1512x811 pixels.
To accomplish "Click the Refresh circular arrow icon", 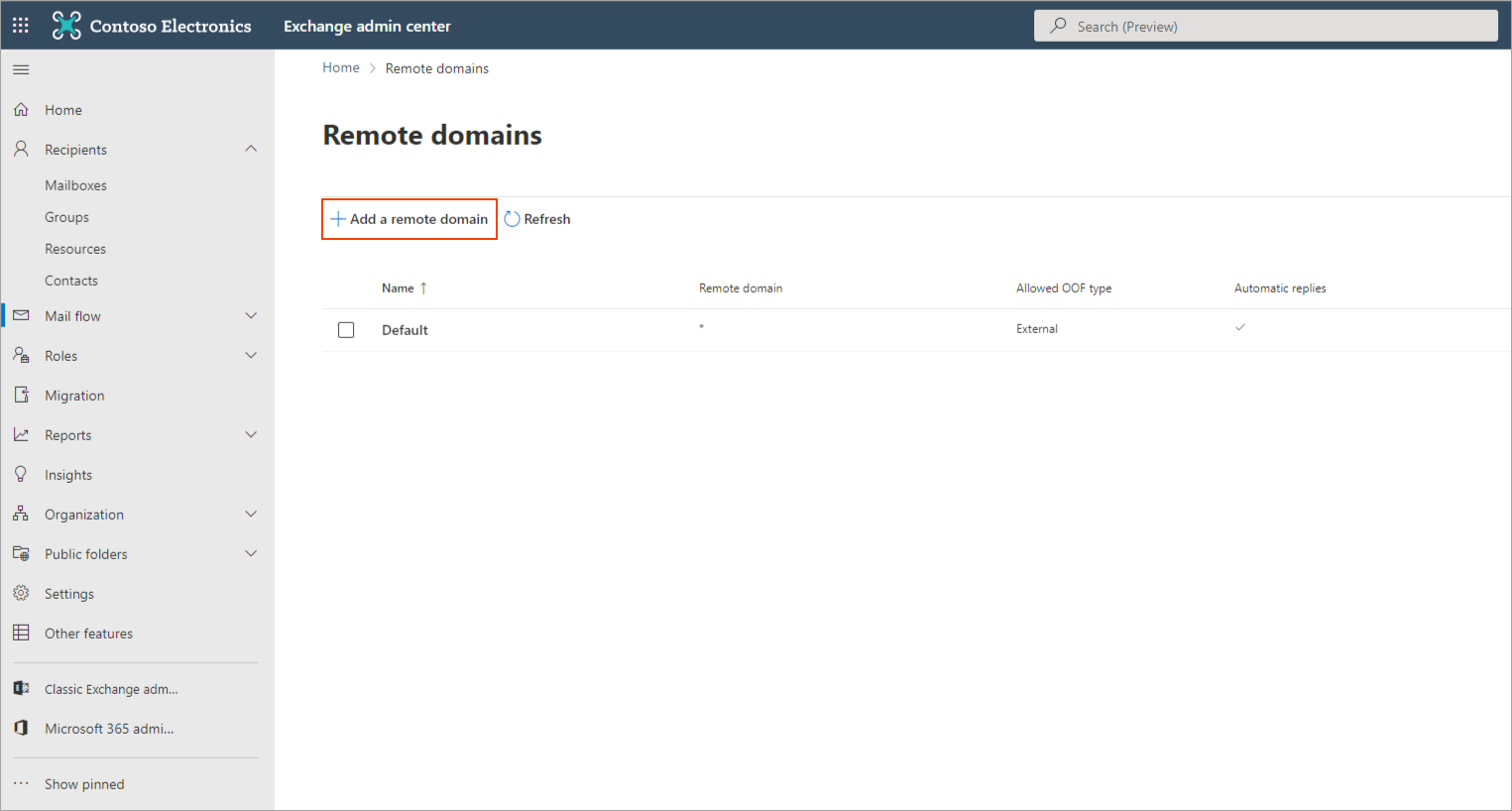I will (x=512, y=219).
